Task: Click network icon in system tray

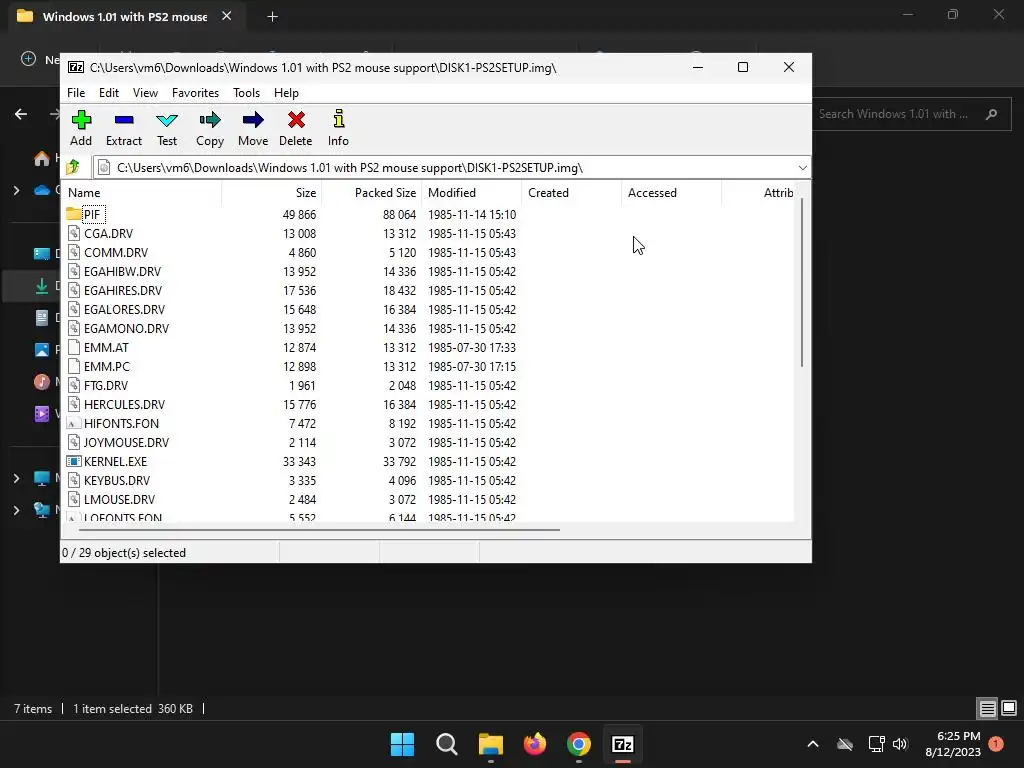Action: [876, 744]
